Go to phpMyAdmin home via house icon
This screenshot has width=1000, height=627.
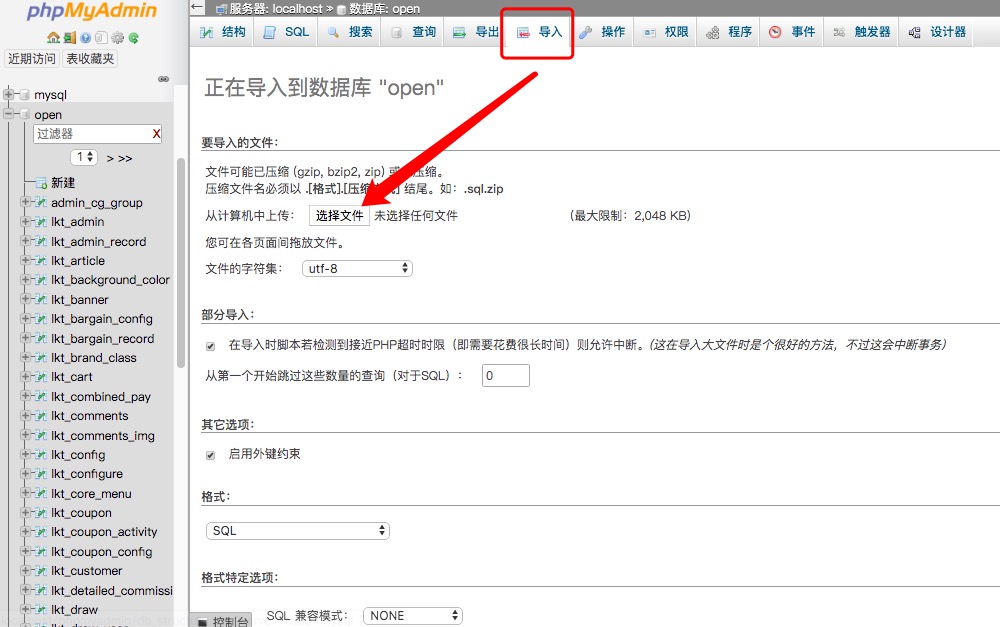click(54, 38)
